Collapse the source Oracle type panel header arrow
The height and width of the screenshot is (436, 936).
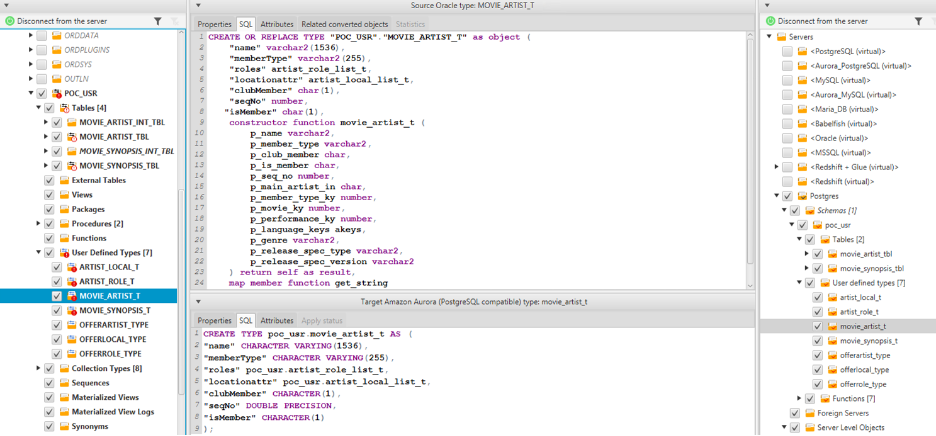point(198,5)
